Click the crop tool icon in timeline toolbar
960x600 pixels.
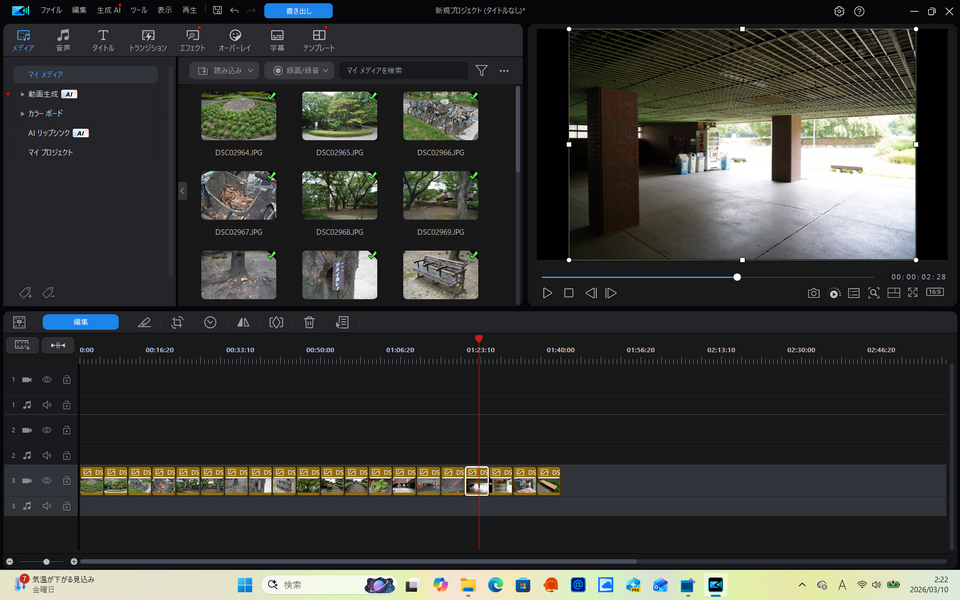(177, 322)
